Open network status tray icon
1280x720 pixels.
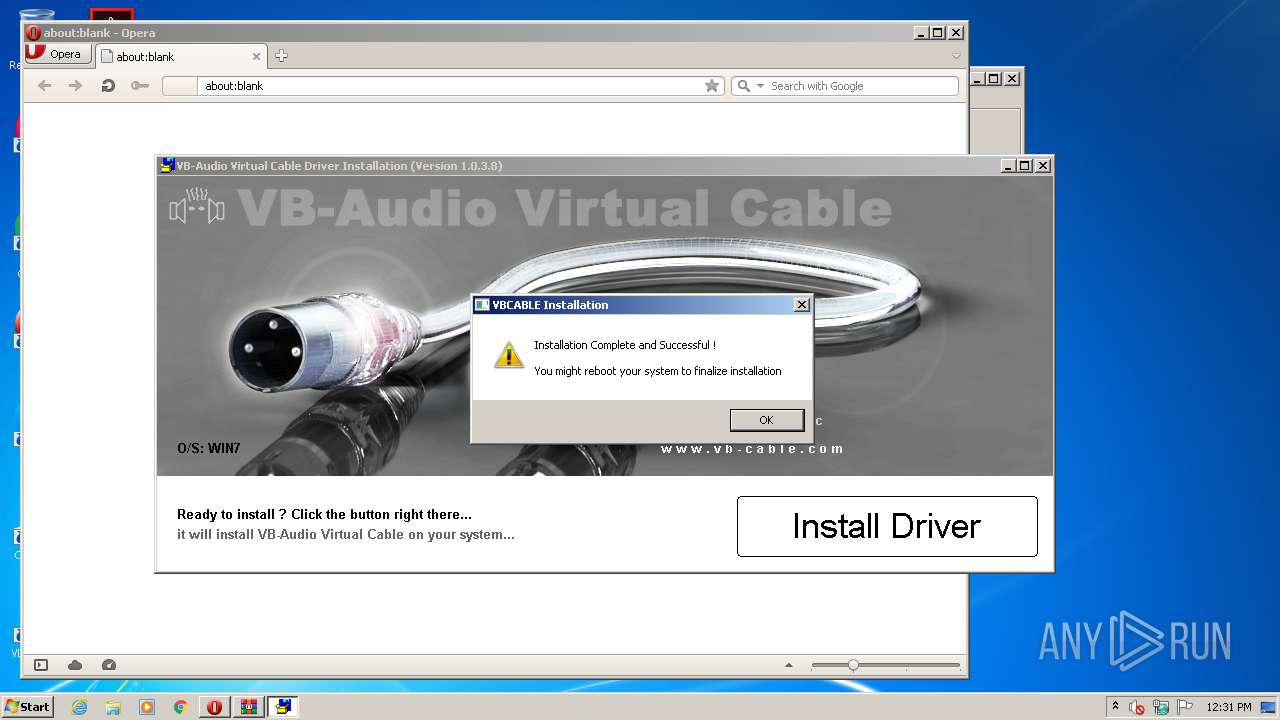[1161, 707]
